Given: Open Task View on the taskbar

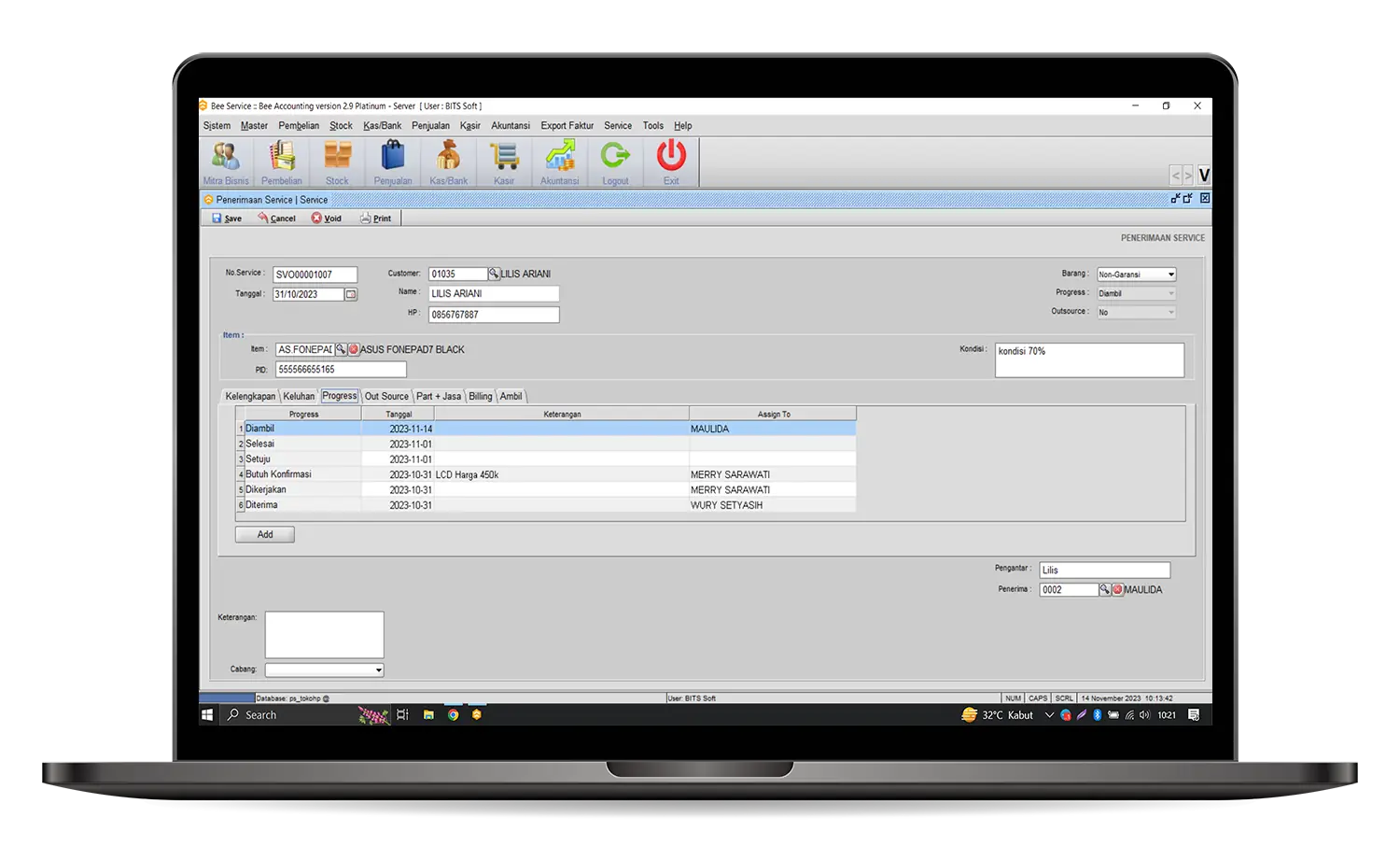Looking at the screenshot, I should (402, 715).
